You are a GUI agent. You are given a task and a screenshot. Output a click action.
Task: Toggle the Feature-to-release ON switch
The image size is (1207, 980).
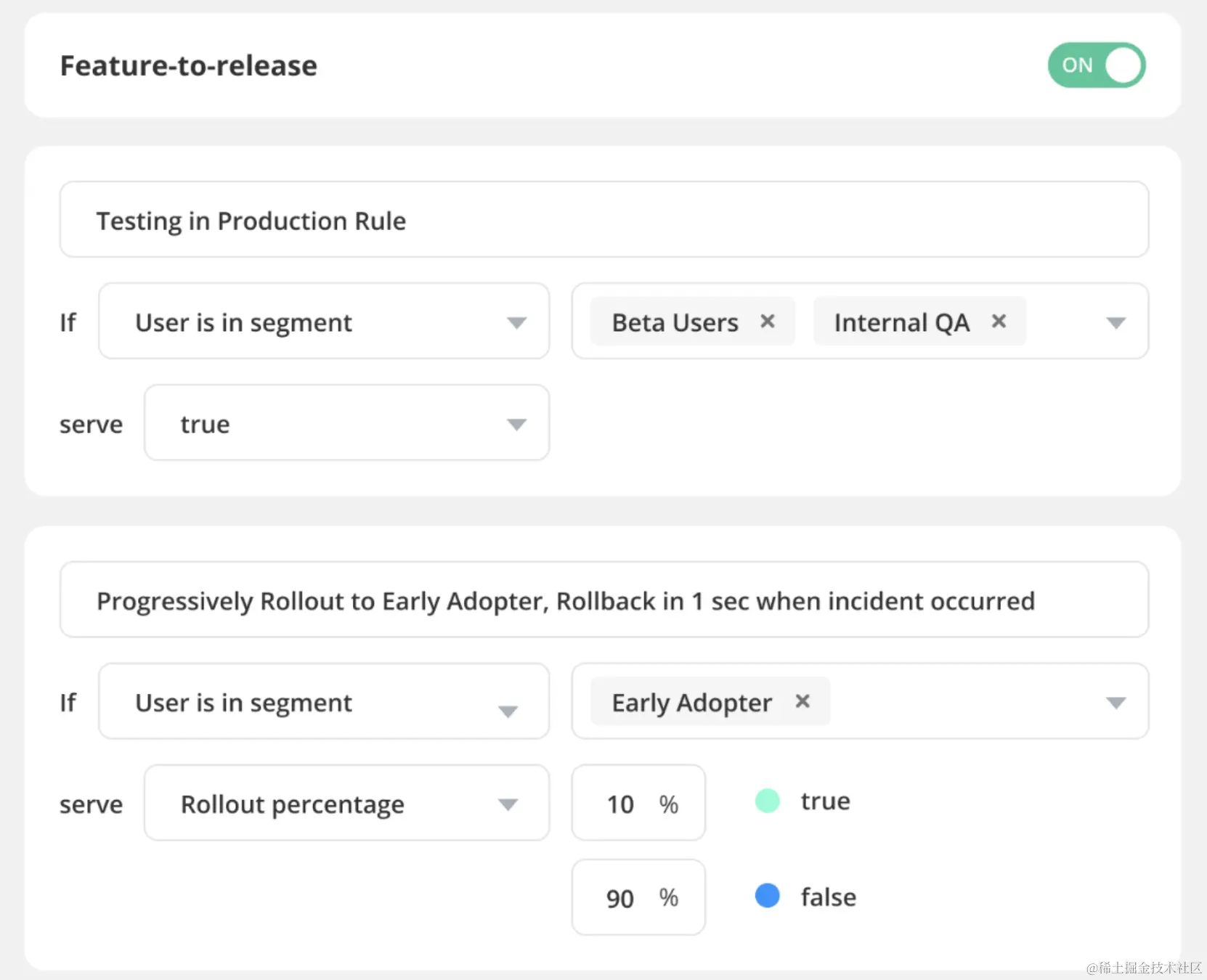[x=1096, y=65]
